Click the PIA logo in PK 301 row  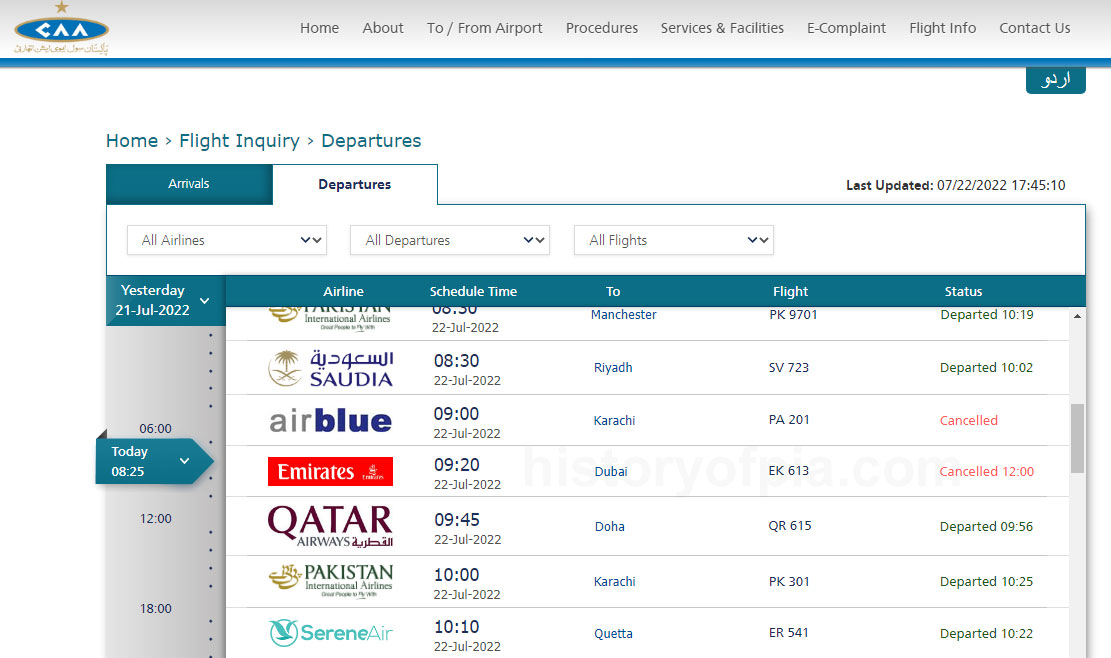[331, 581]
